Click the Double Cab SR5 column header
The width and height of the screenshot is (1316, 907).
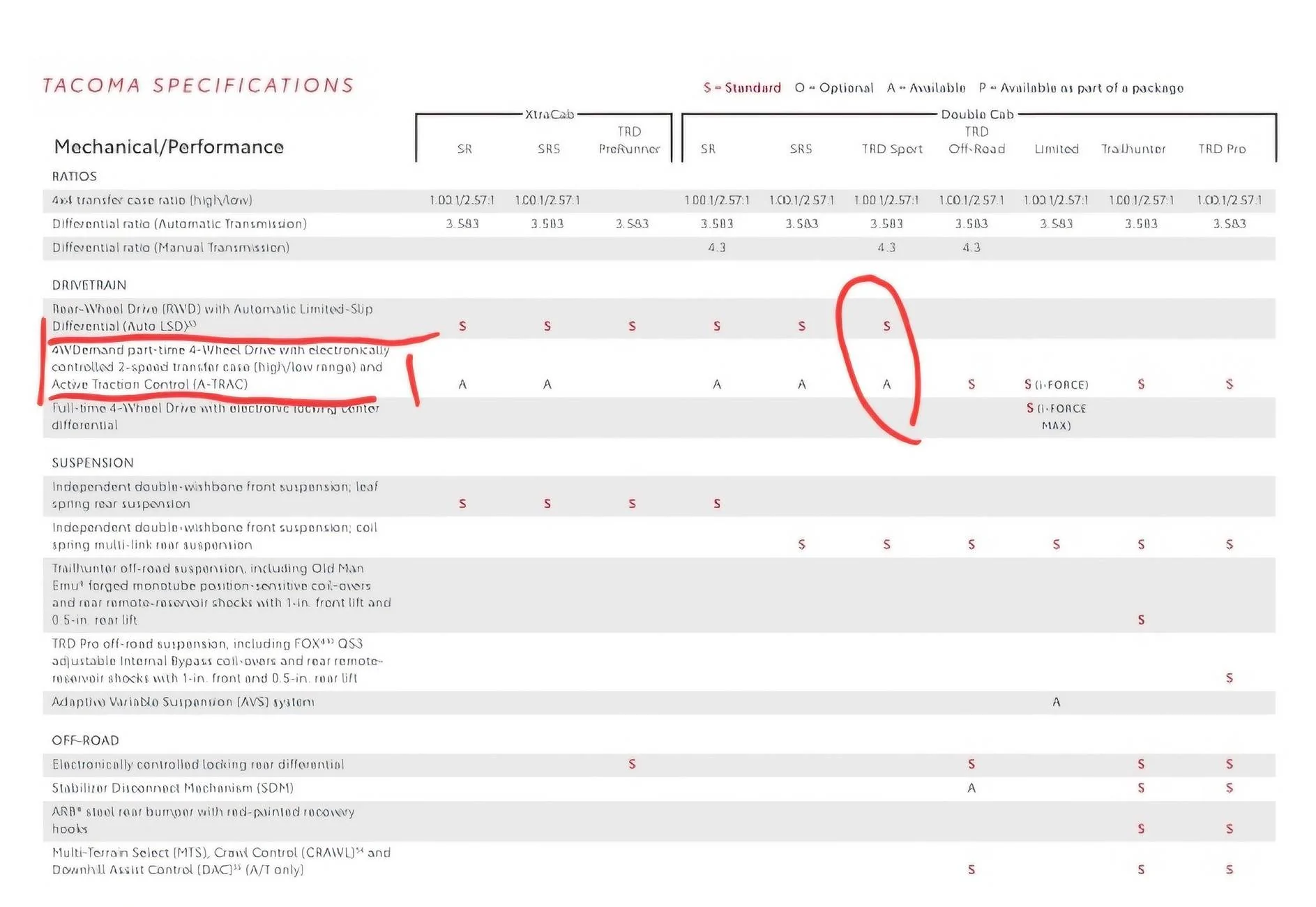point(801,149)
